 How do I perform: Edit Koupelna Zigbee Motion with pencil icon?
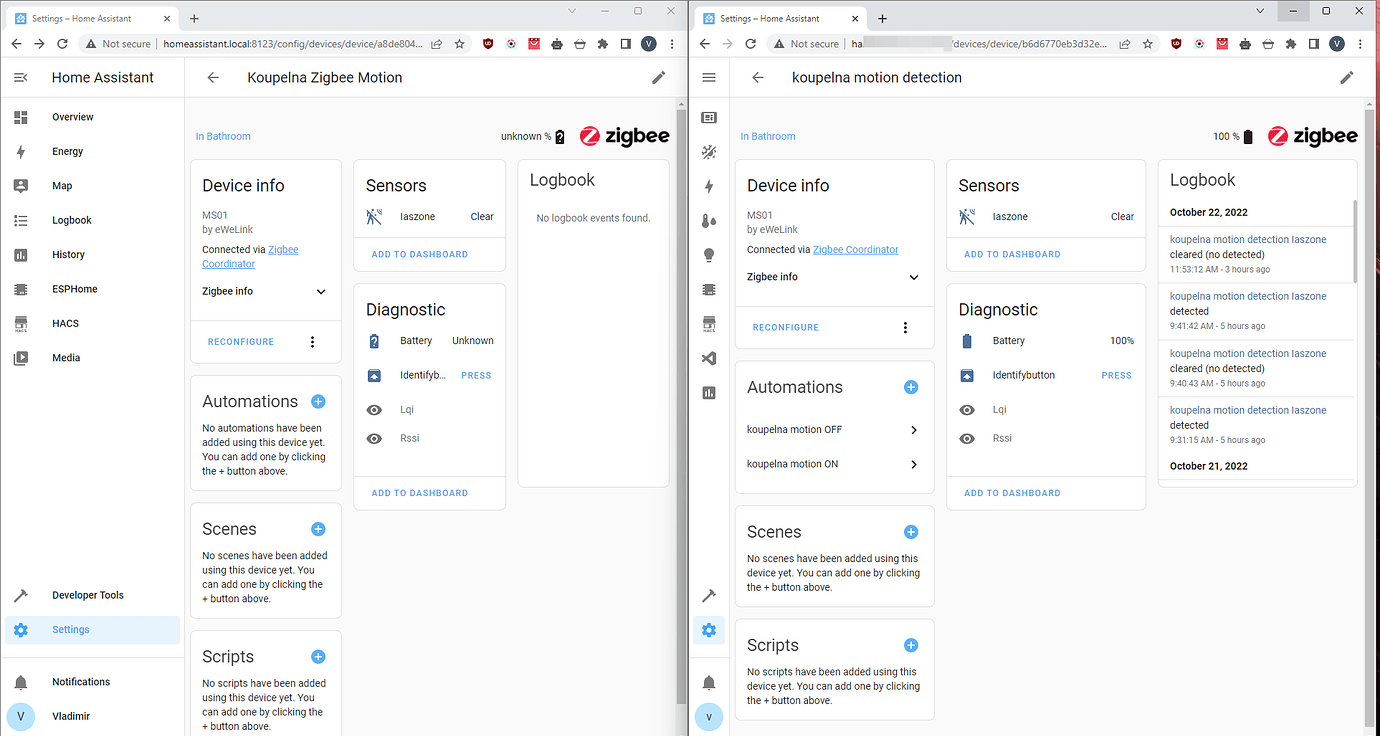click(x=658, y=77)
